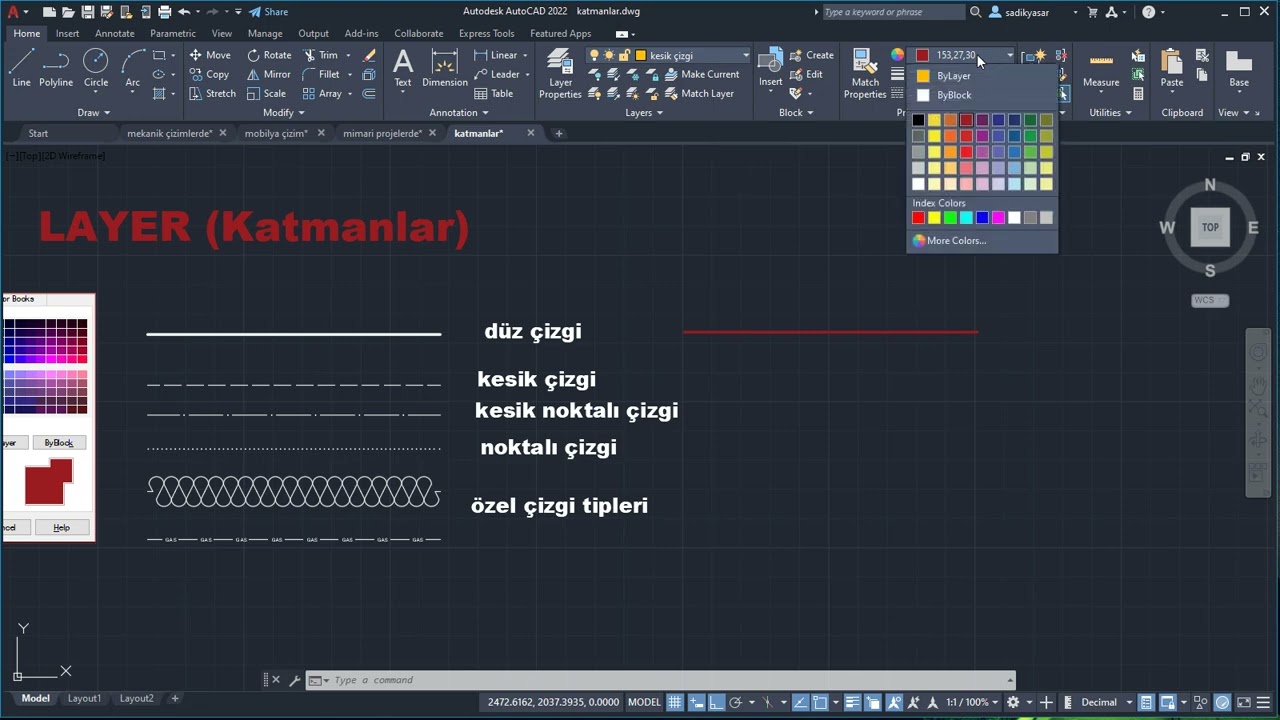This screenshot has width=1280, height=720.
Task: Select the Polyline tool
Action: click(56, 68)
